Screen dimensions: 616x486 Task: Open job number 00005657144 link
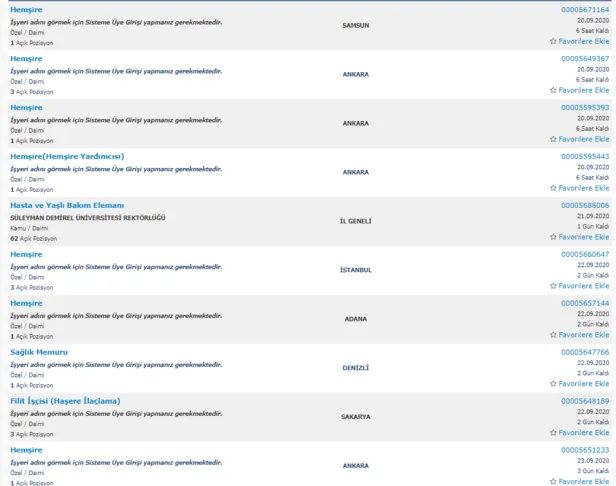pos(584,303)
